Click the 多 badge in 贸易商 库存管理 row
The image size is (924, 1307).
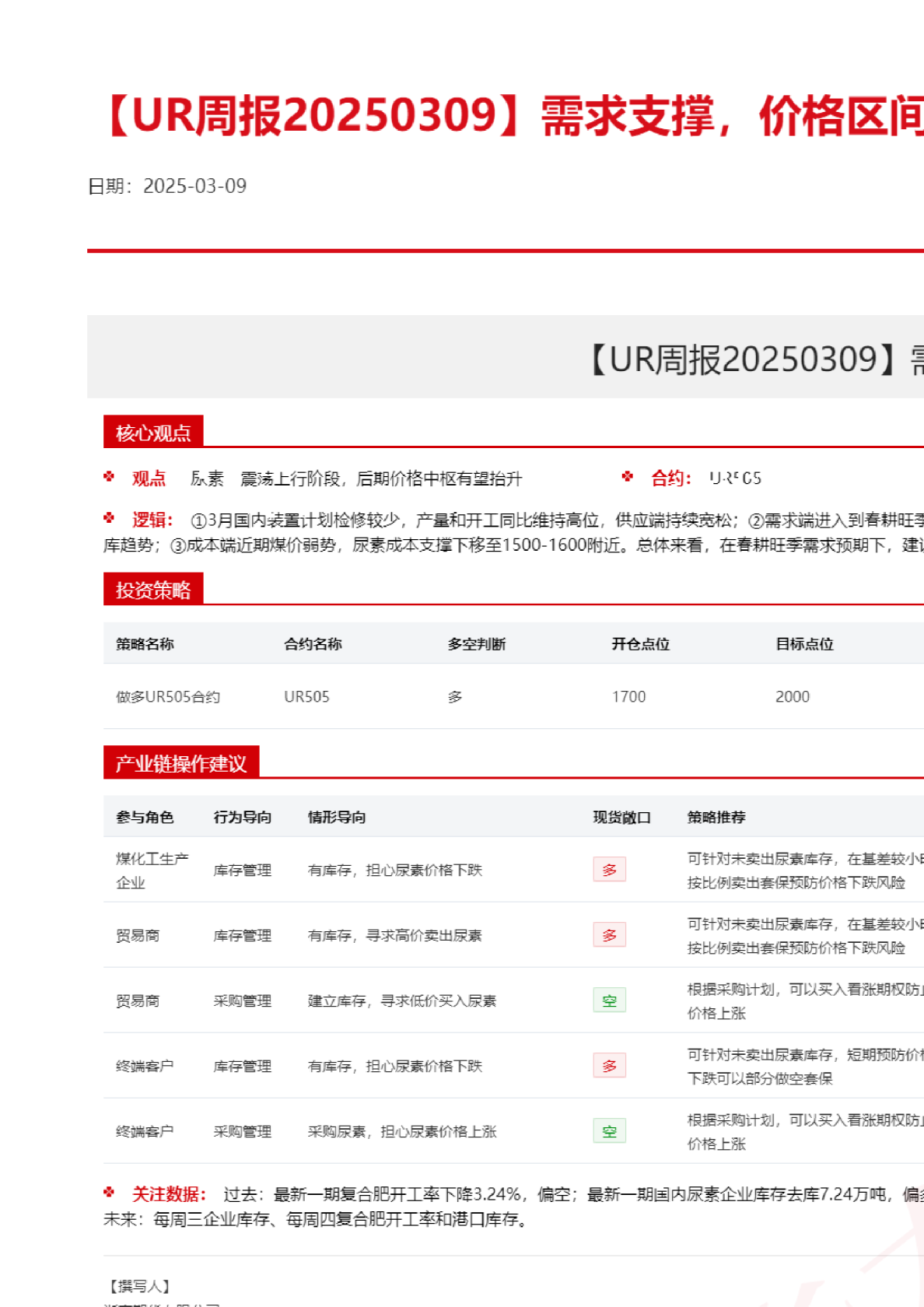point(609,935)
